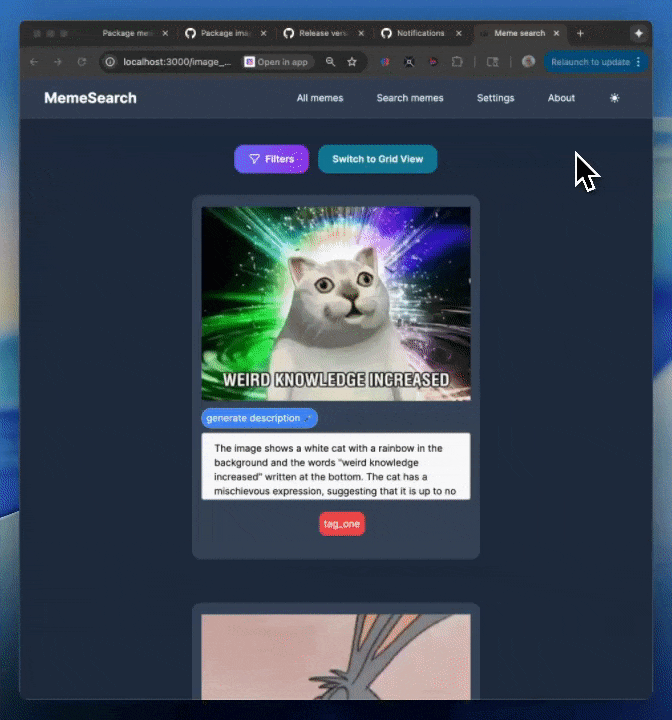Open Settings from the navigation bar
Image resolution: width=672 pixels, height=720 pixels.
[495, 98]
